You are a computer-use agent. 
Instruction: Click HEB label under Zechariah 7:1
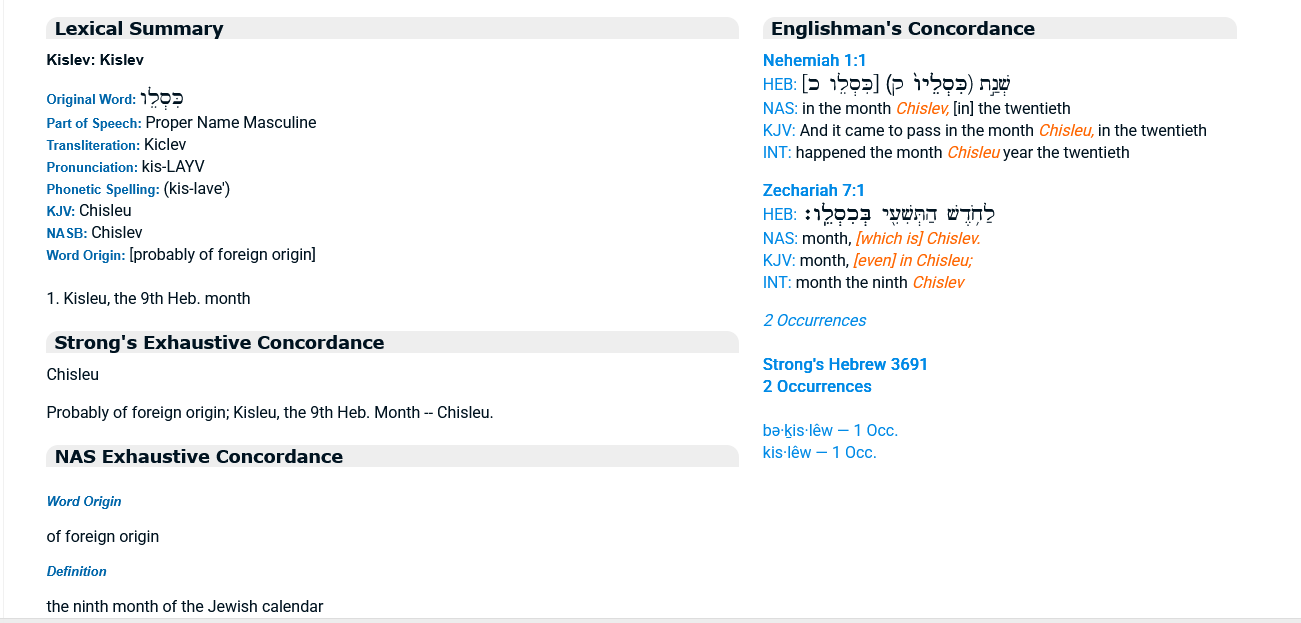tap(779, 215)
